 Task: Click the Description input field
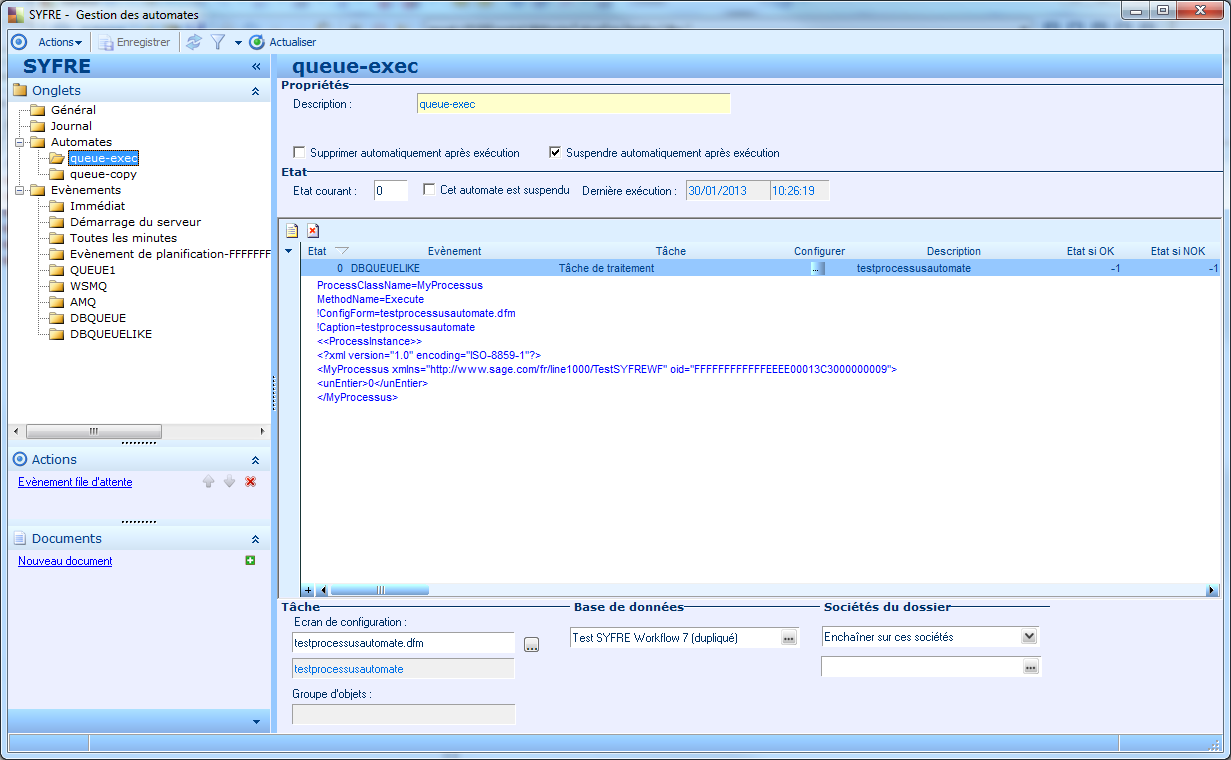574,104
